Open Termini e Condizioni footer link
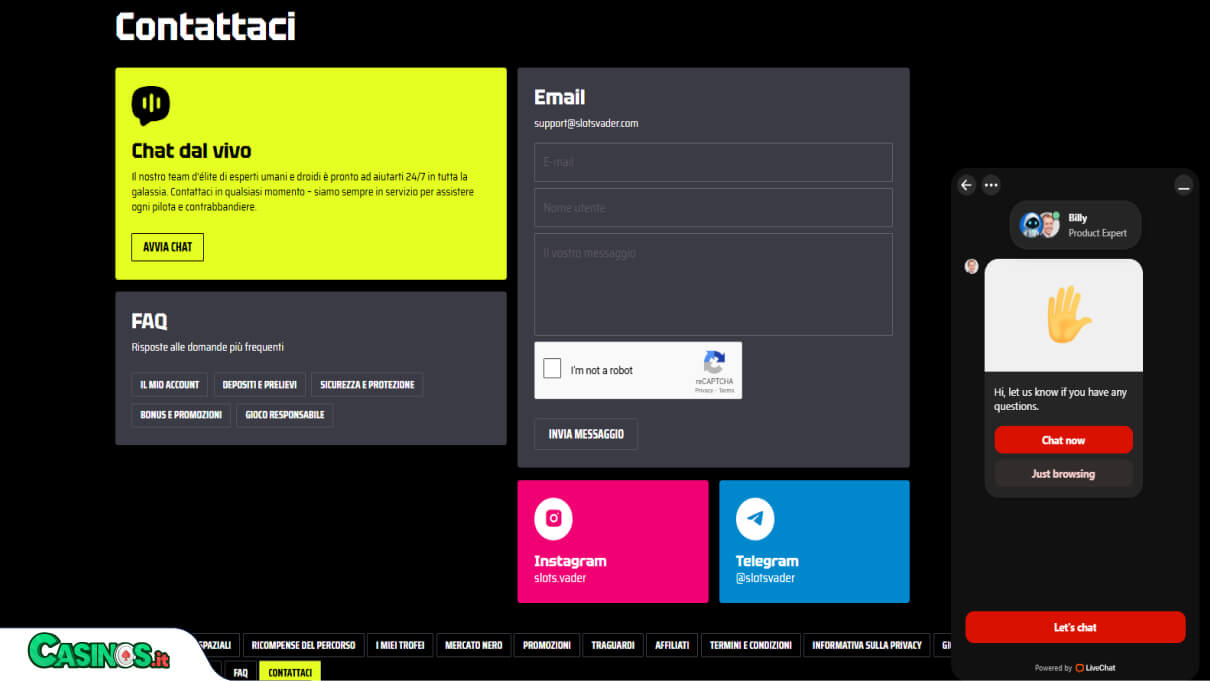This screenshot has width=1210, height=681. pyautogui.click(x=751, y=645)
